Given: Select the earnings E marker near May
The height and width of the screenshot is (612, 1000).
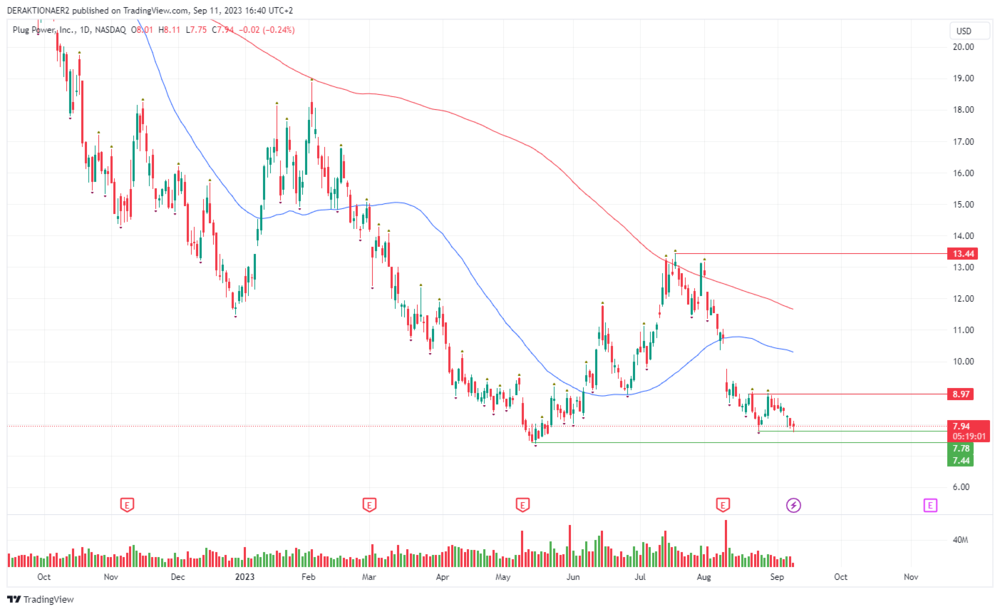Looking at the screenshot, I should (522, 506).
